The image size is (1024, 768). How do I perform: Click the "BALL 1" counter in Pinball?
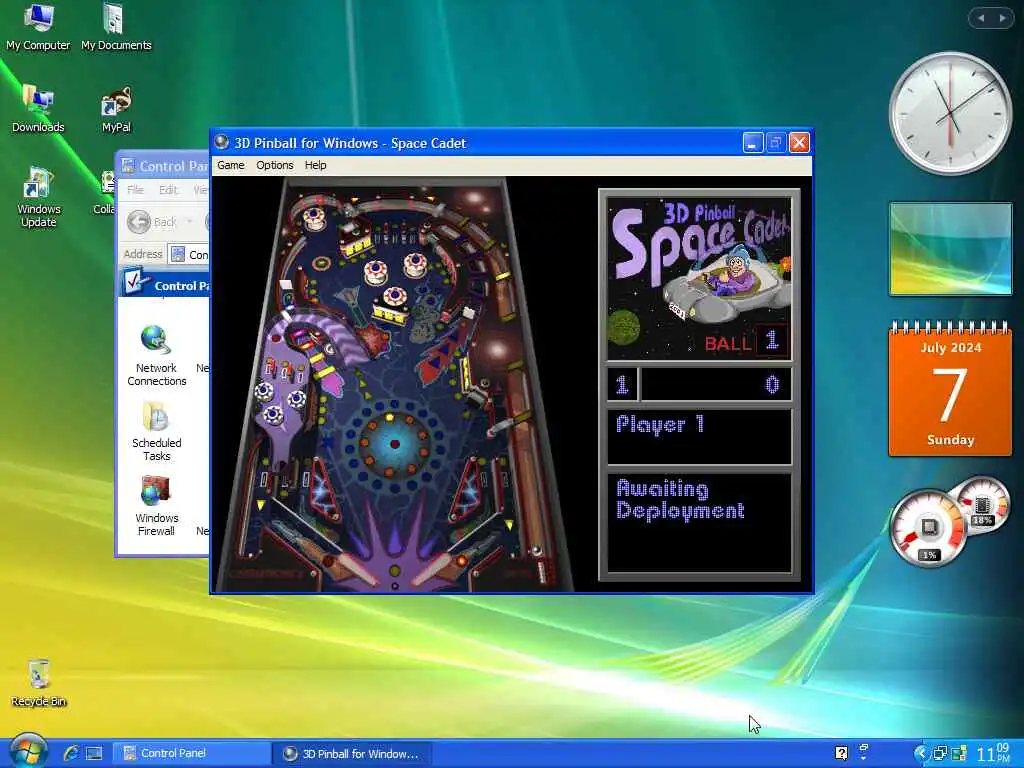tap(746, 341)
